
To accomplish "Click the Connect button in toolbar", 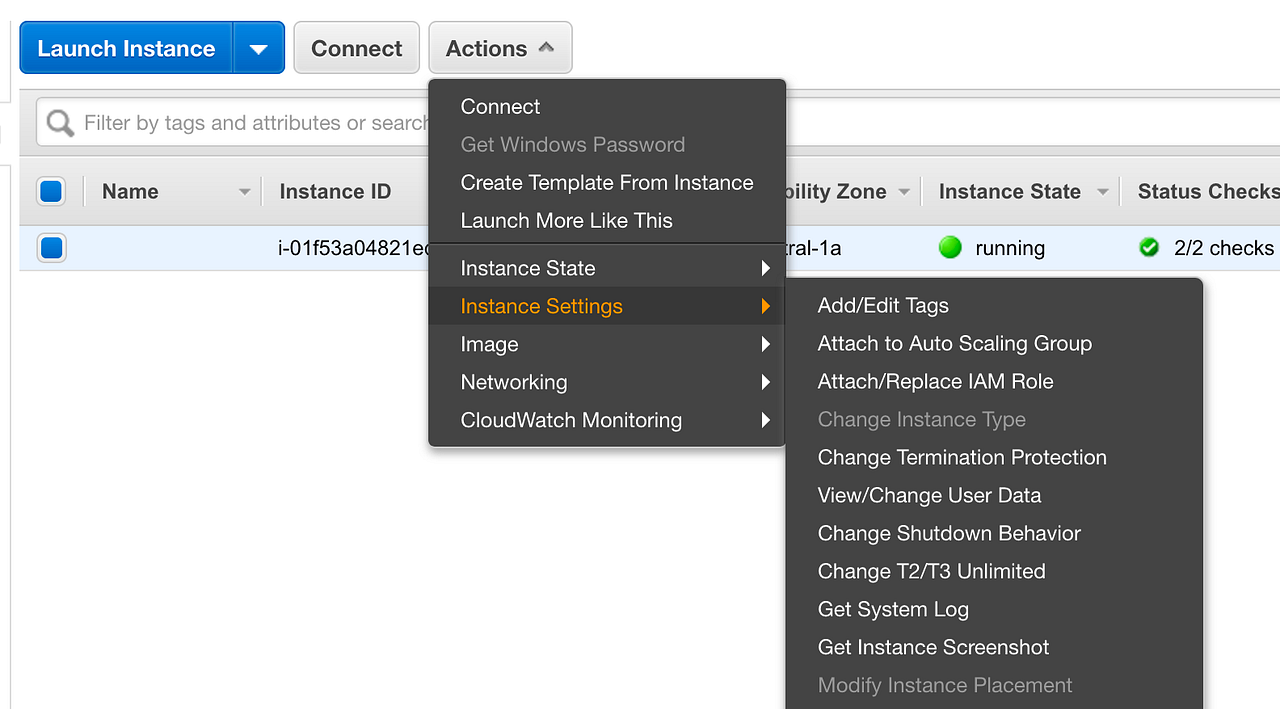I will click(356, 49).
